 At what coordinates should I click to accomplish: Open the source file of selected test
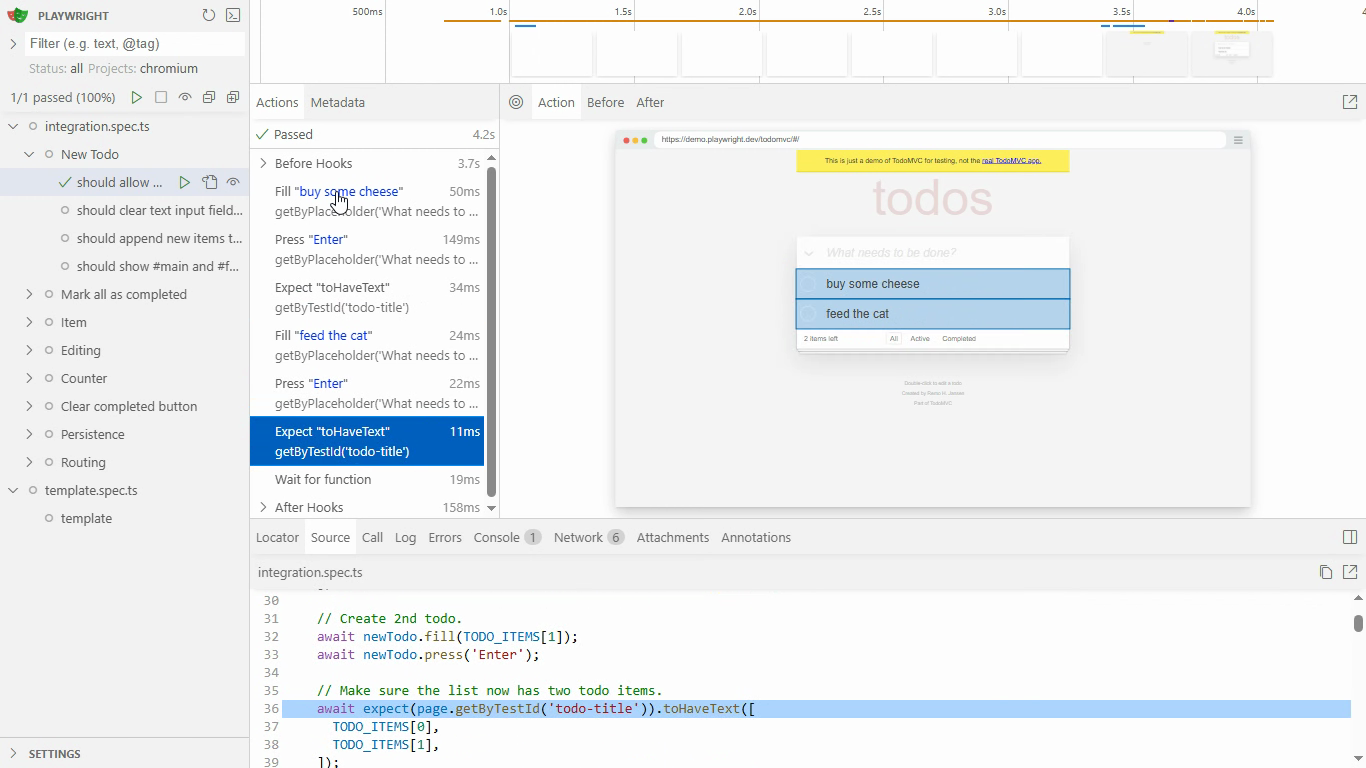209,182
